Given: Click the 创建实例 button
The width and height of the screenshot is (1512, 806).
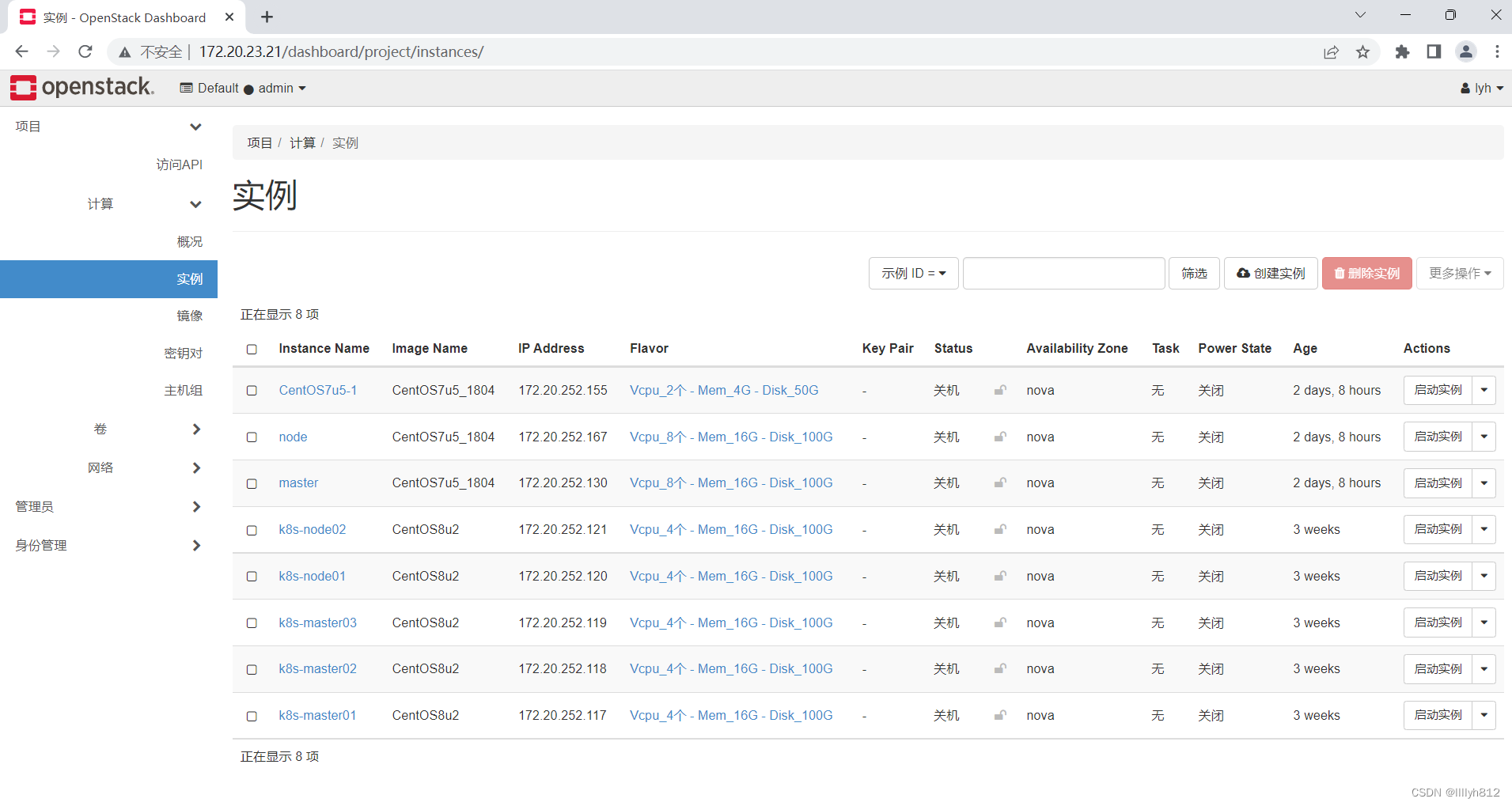Looking at the screenshot, I should pyautogui.click(x=1271, y=273).
